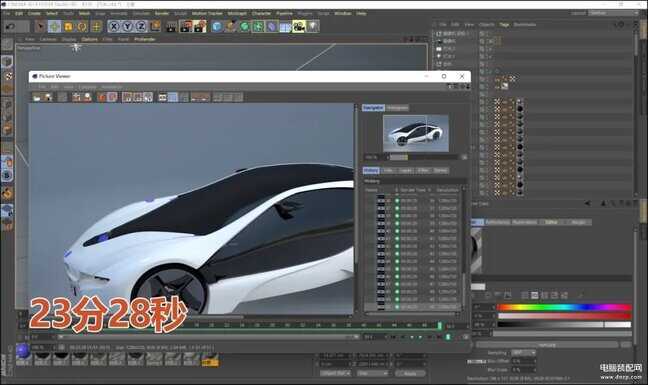This screenshot has height=385, width=648.
Task: Click the Y axis lock icon
Action: pos(128,27)
